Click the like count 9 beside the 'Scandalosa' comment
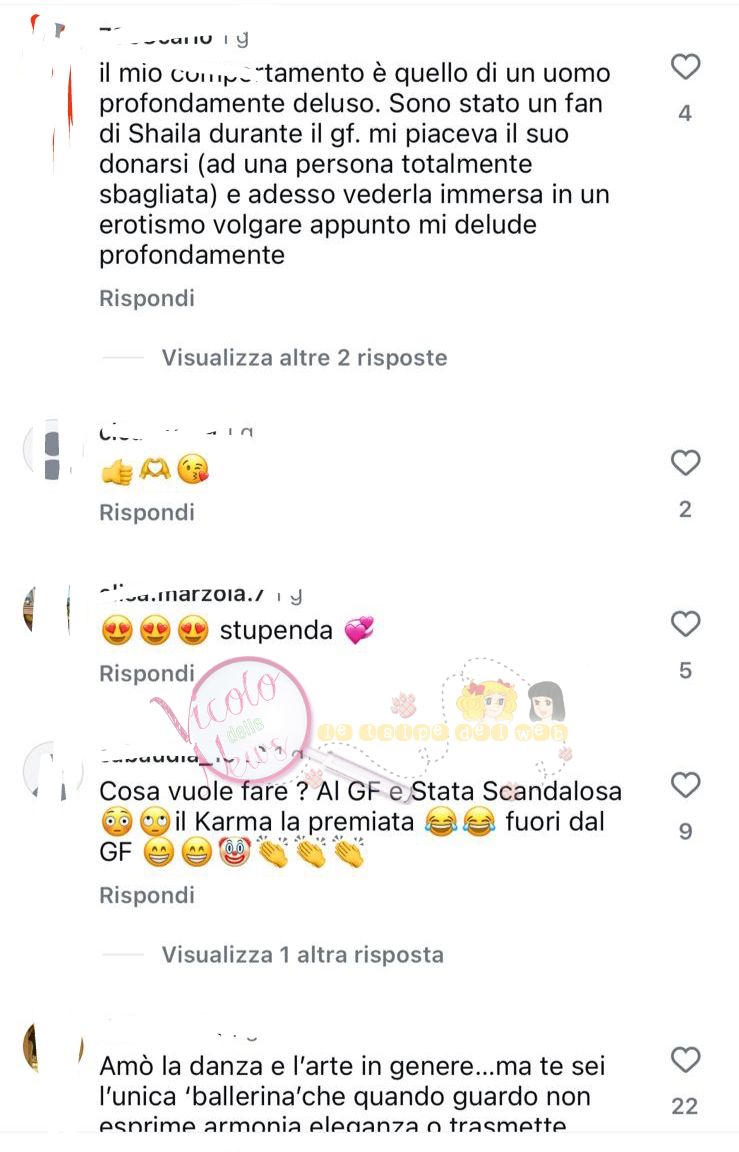Screen dimensions: 739x1152 pos(685,832)
